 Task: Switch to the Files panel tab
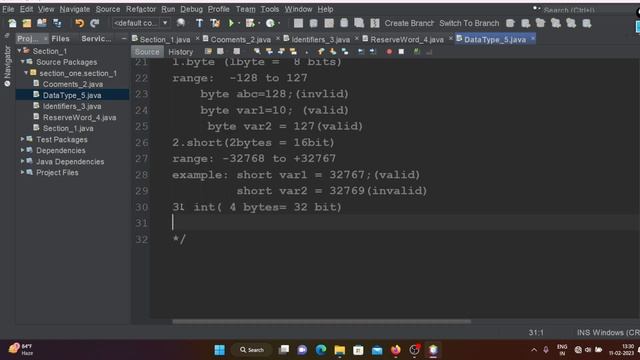tap(60, 38)
